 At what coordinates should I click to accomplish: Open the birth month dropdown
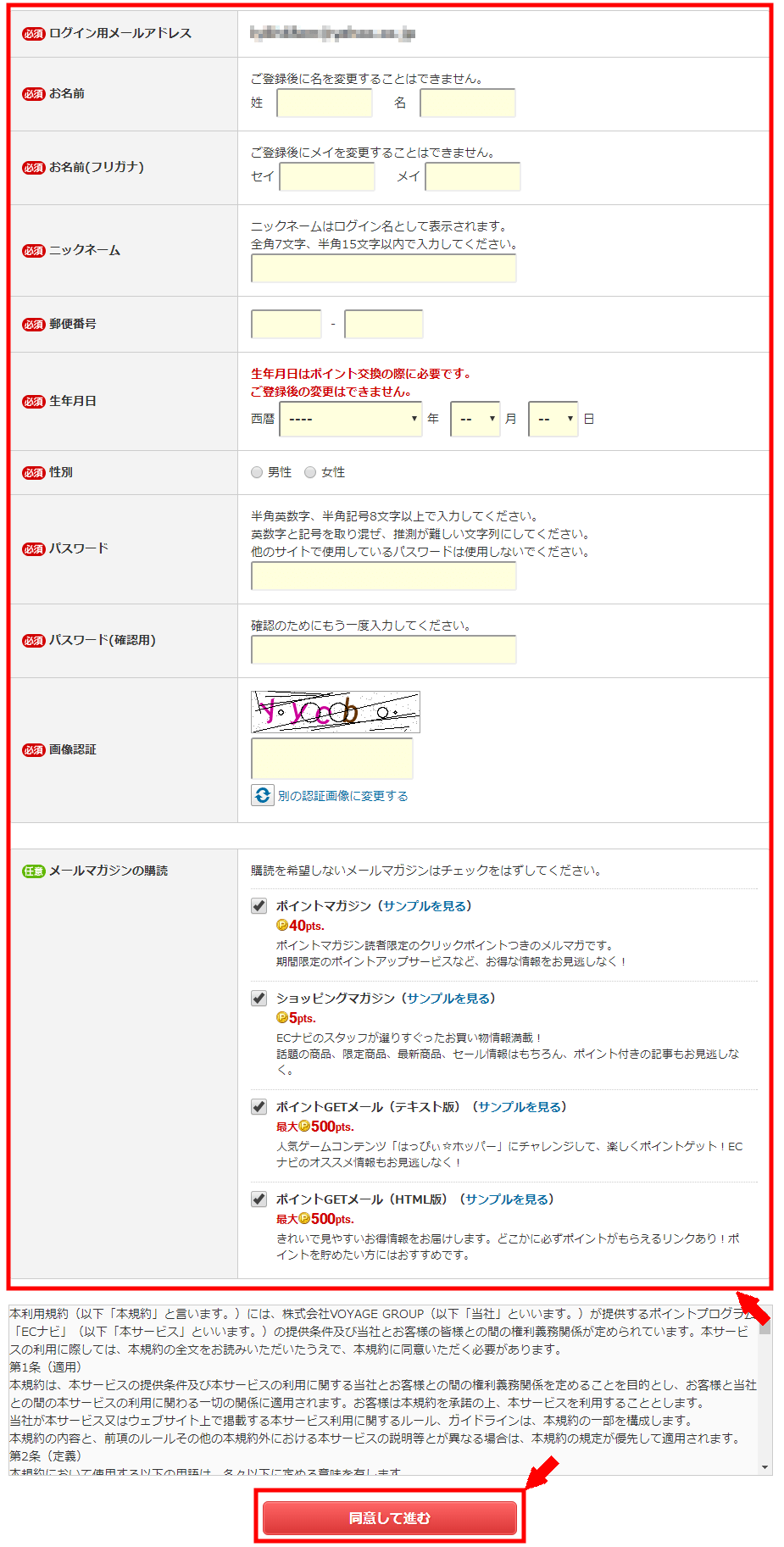pyautogui.click(x=475, y=419)
